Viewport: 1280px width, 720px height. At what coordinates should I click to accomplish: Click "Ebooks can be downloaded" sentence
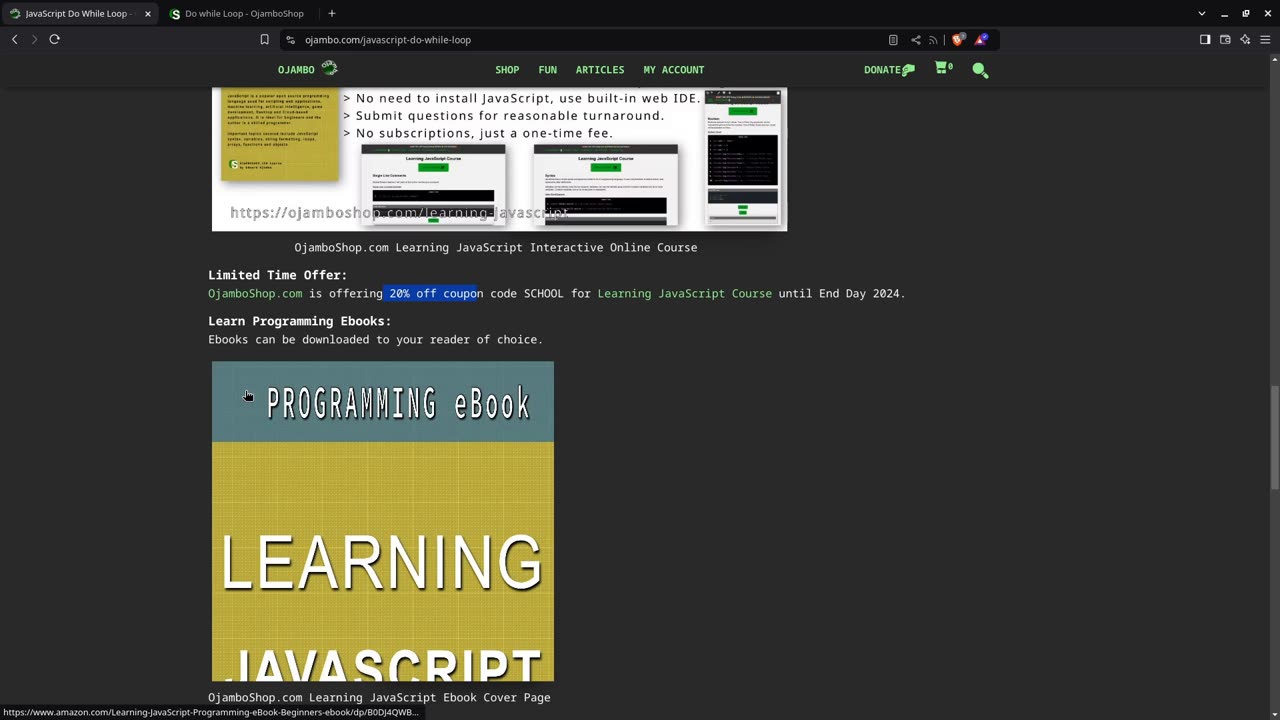click(376, 339)
